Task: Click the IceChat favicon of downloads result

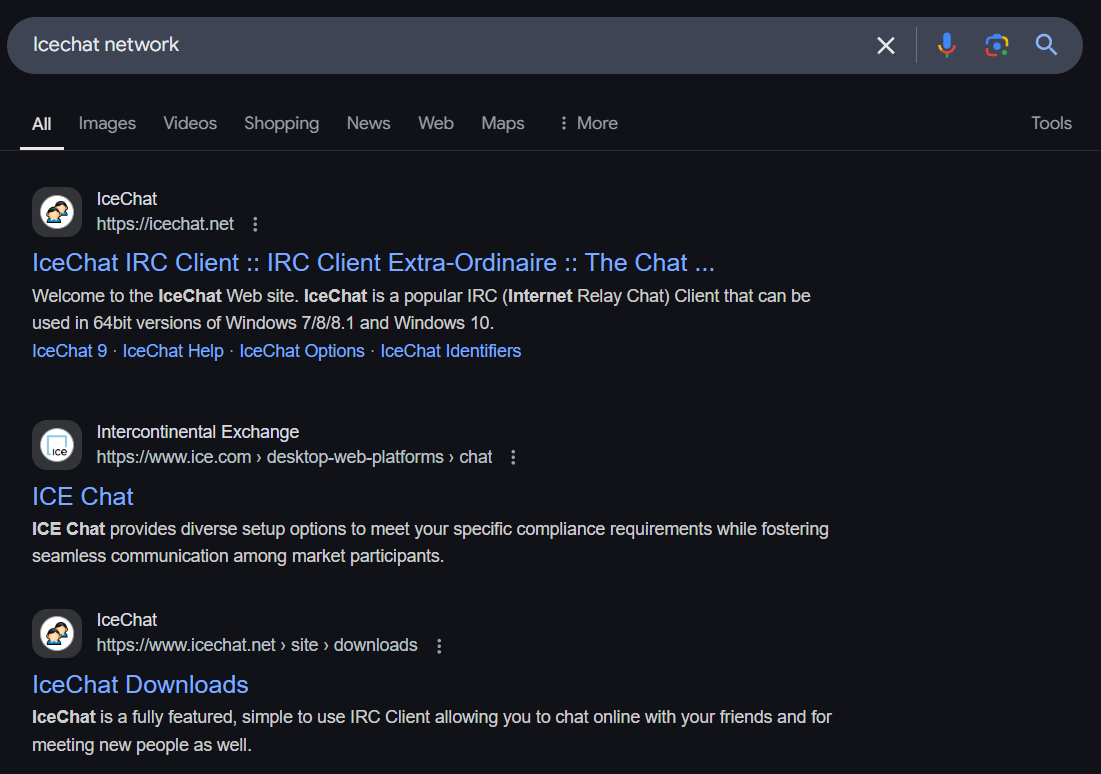Action: [57, 634]
